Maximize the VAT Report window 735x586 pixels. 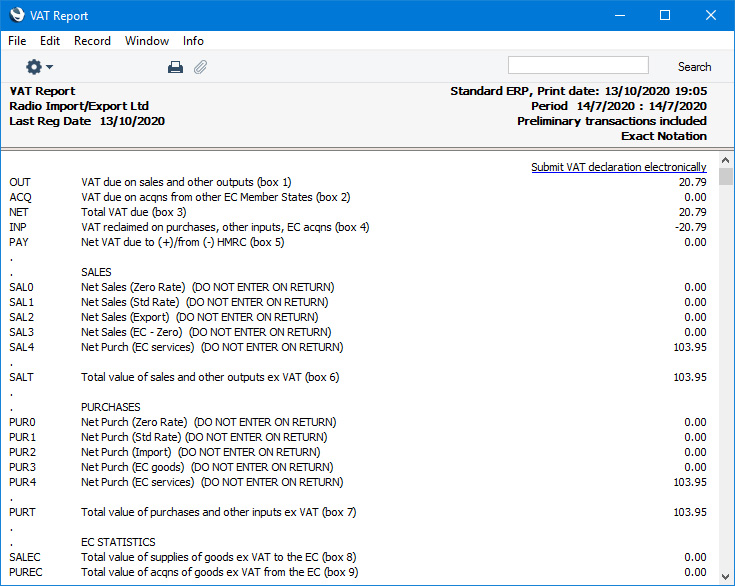665,15
